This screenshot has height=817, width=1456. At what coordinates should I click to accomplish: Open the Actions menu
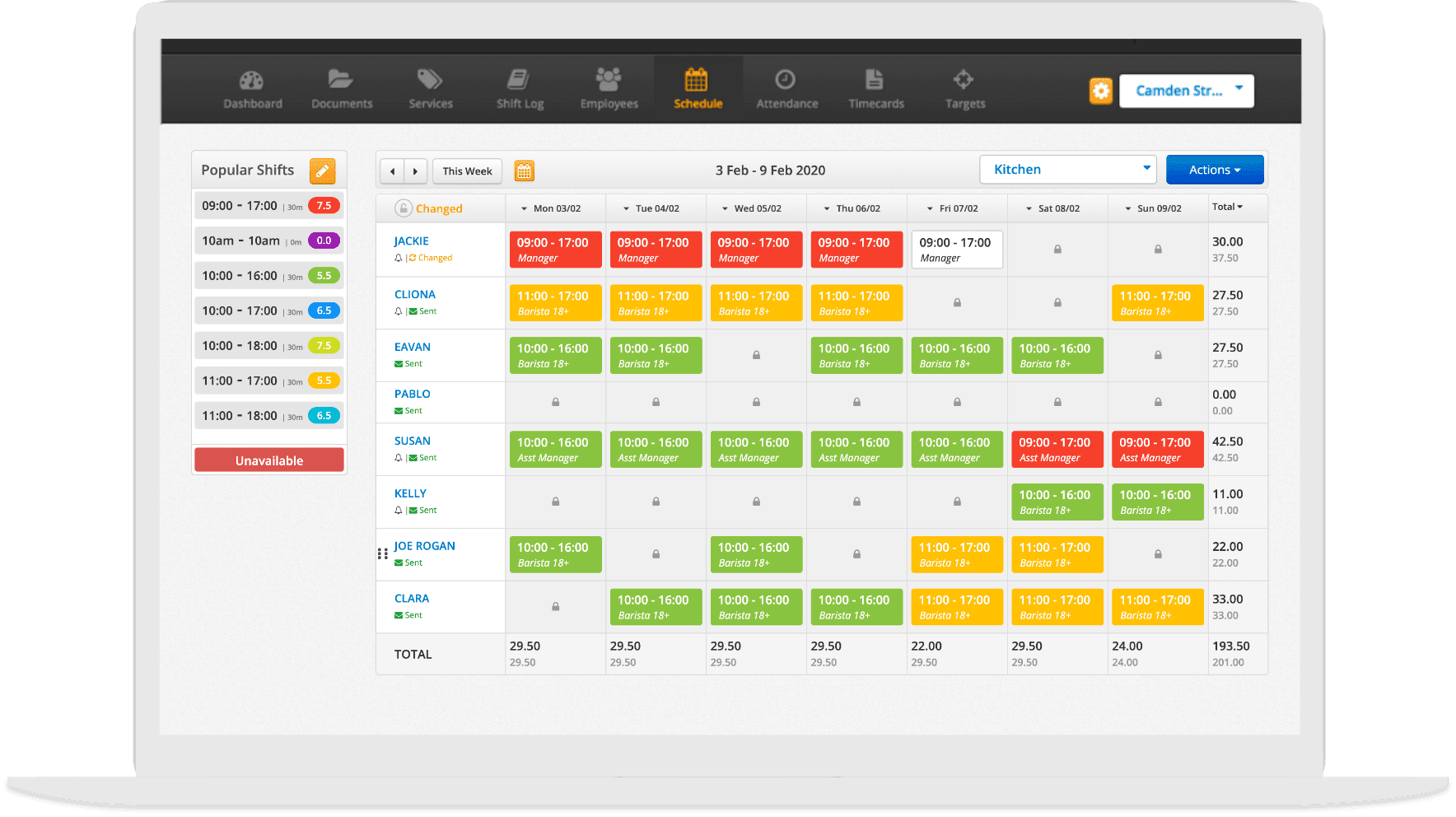tap(1215, 169)
